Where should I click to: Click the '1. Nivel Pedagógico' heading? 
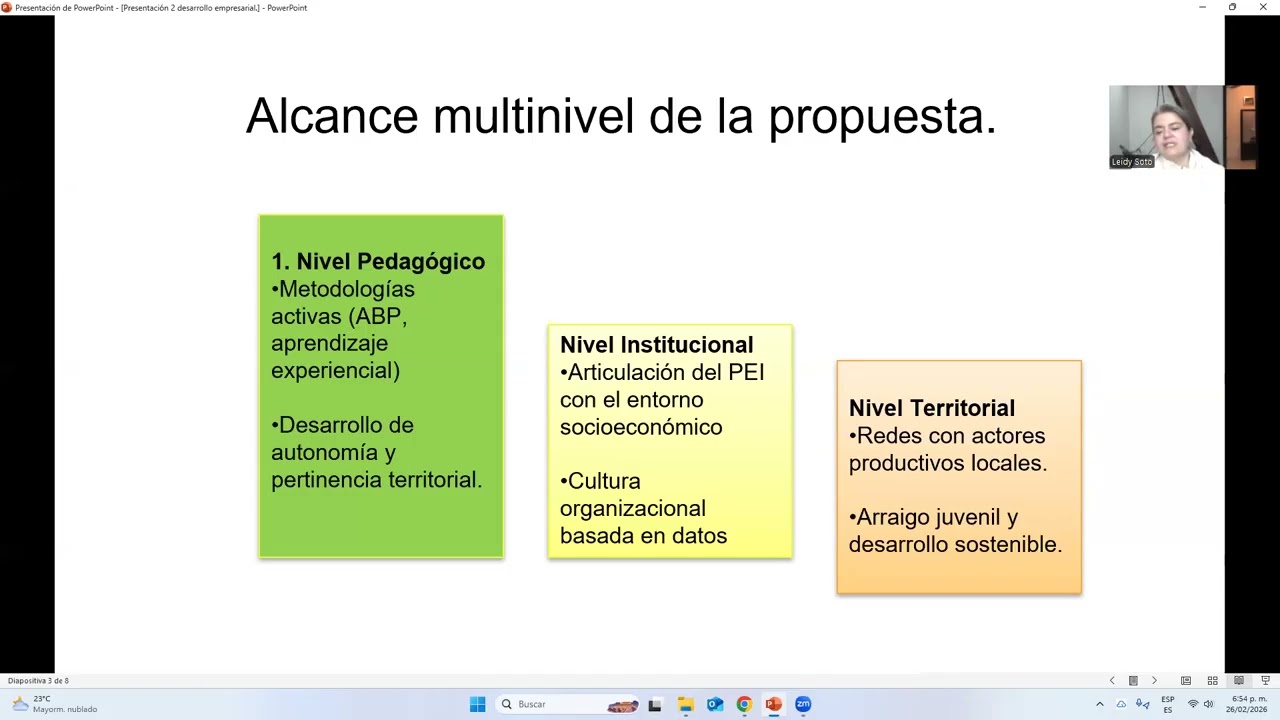[378, 262]
